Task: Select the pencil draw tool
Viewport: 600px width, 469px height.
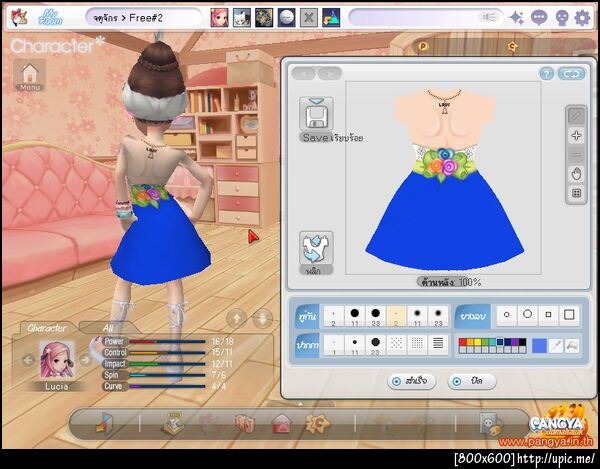Action: pyautogui.click(x=576, y=116)
